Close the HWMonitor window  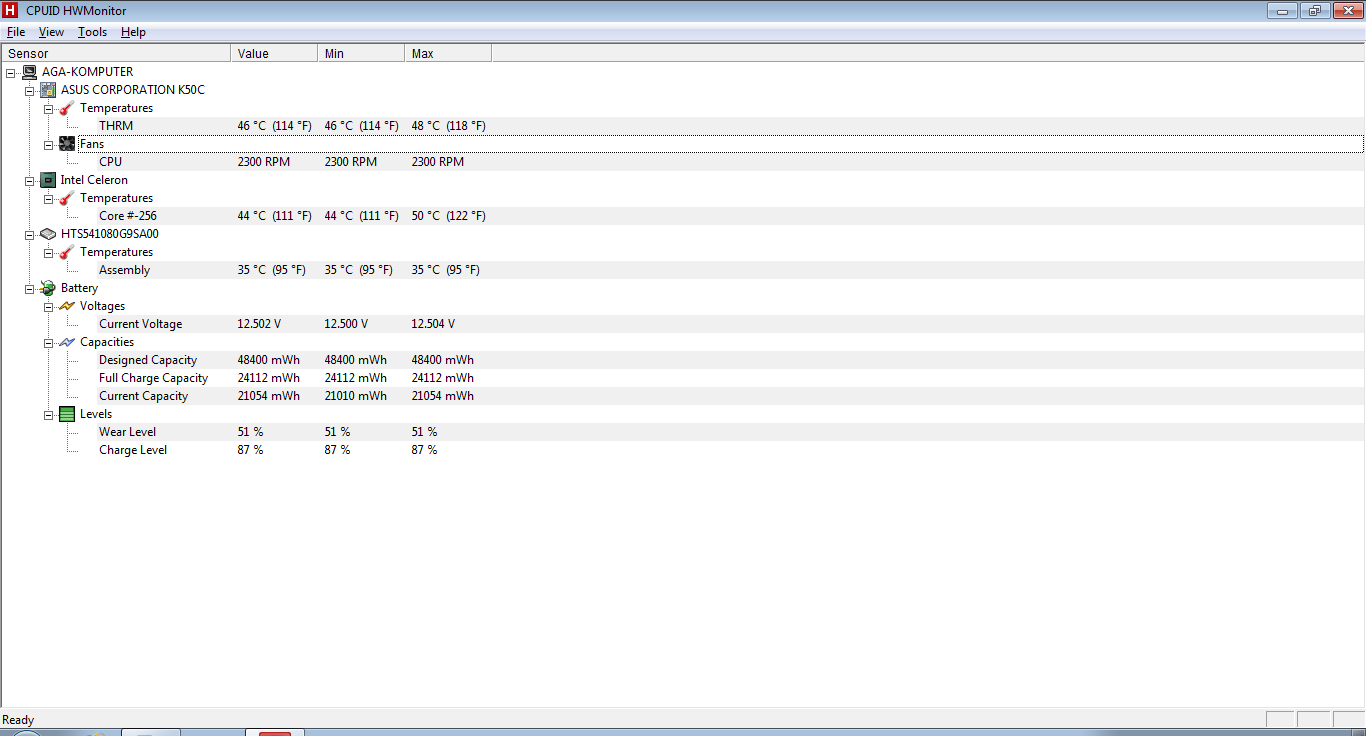pyautogui.click(x=1346, y=10)
